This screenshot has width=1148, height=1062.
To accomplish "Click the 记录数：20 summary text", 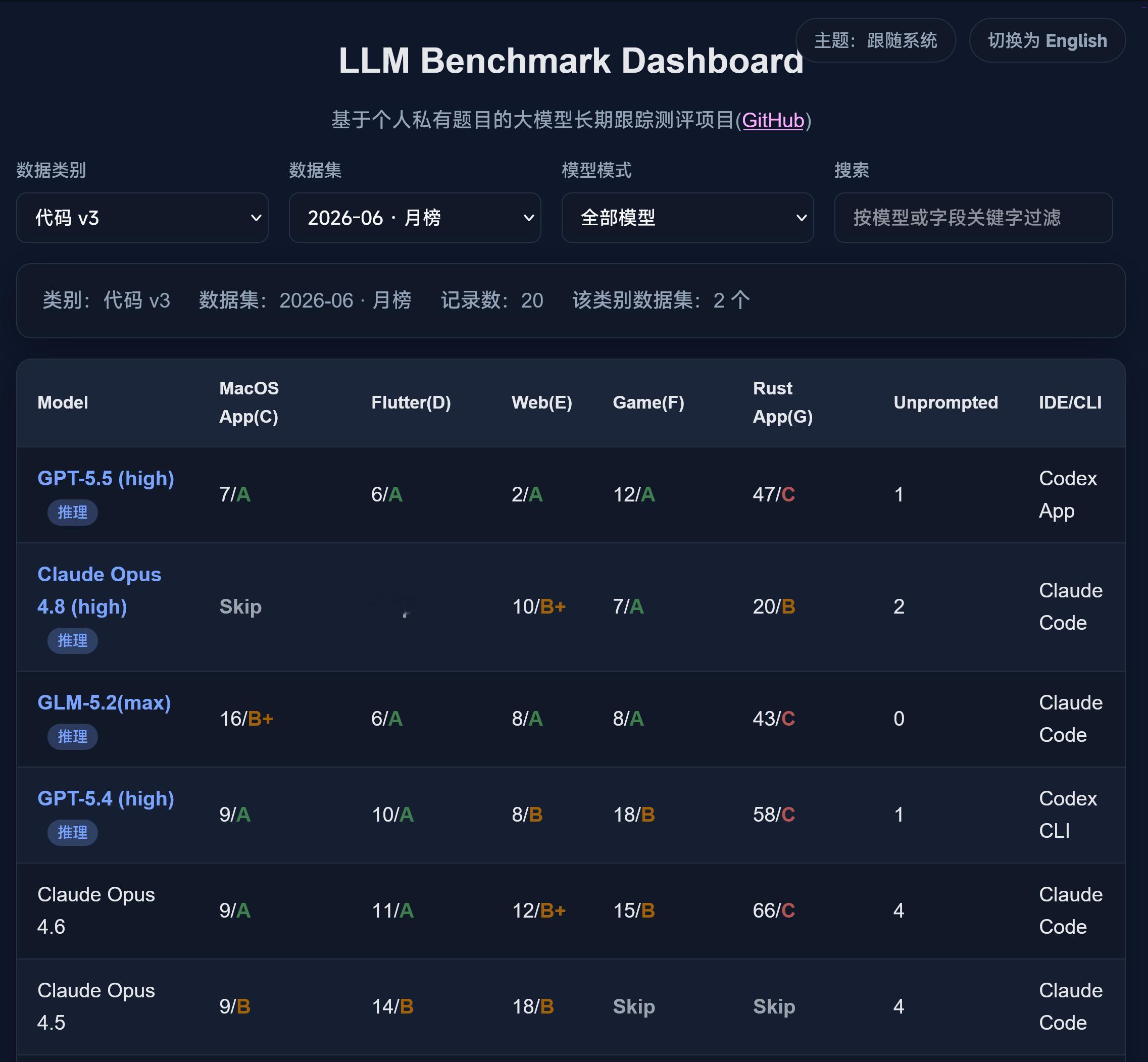I will pos(492,300).
